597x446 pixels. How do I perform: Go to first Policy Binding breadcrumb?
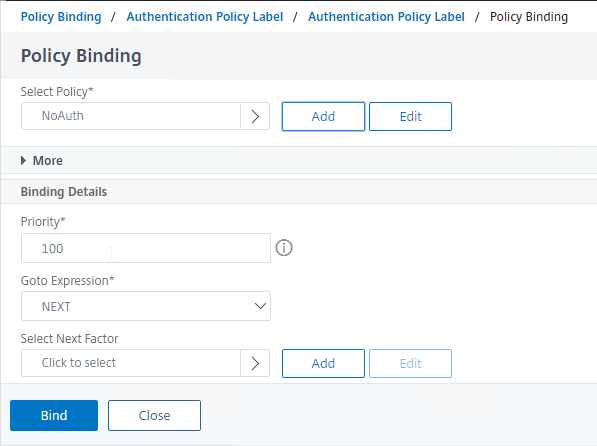[61, 17]
